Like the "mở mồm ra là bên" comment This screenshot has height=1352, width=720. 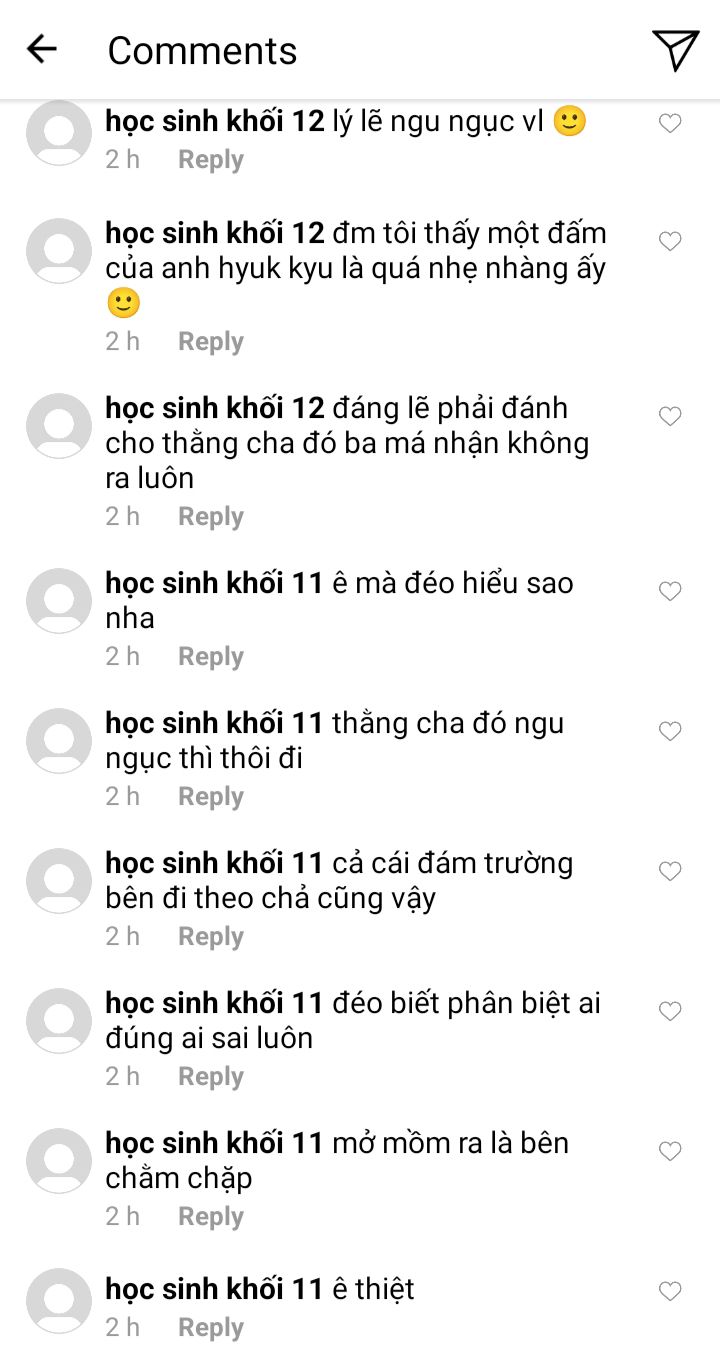point(670,1151)
